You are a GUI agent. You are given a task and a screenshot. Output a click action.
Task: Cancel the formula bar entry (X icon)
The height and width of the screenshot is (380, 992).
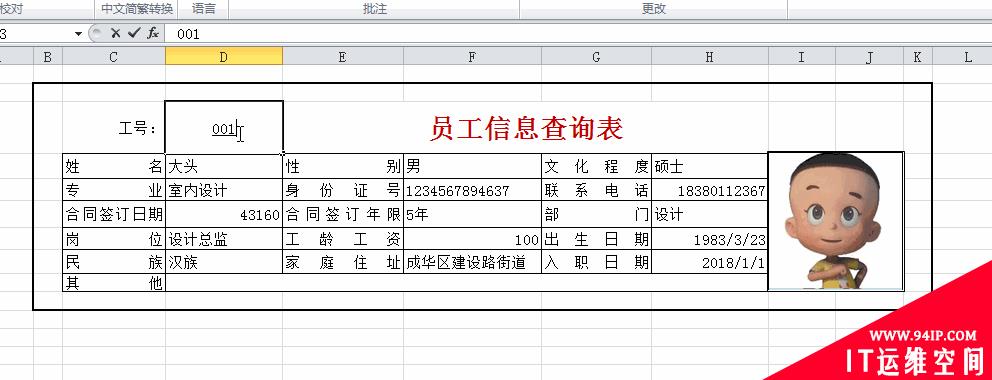tap(115, 34)
